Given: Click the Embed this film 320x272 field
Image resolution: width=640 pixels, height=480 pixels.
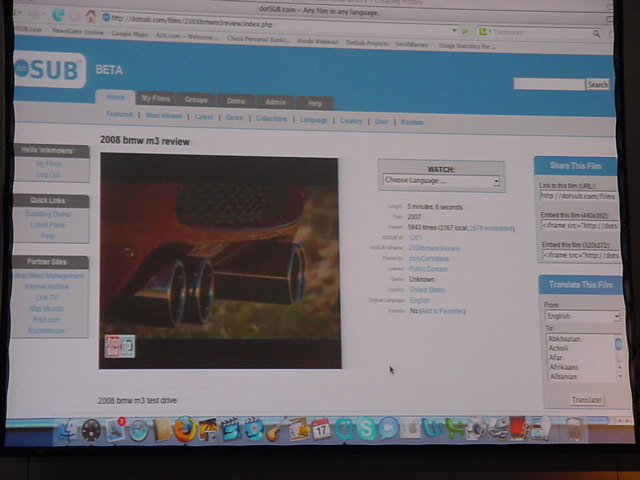Looking at the screenshot, I should tap(581, 256).
